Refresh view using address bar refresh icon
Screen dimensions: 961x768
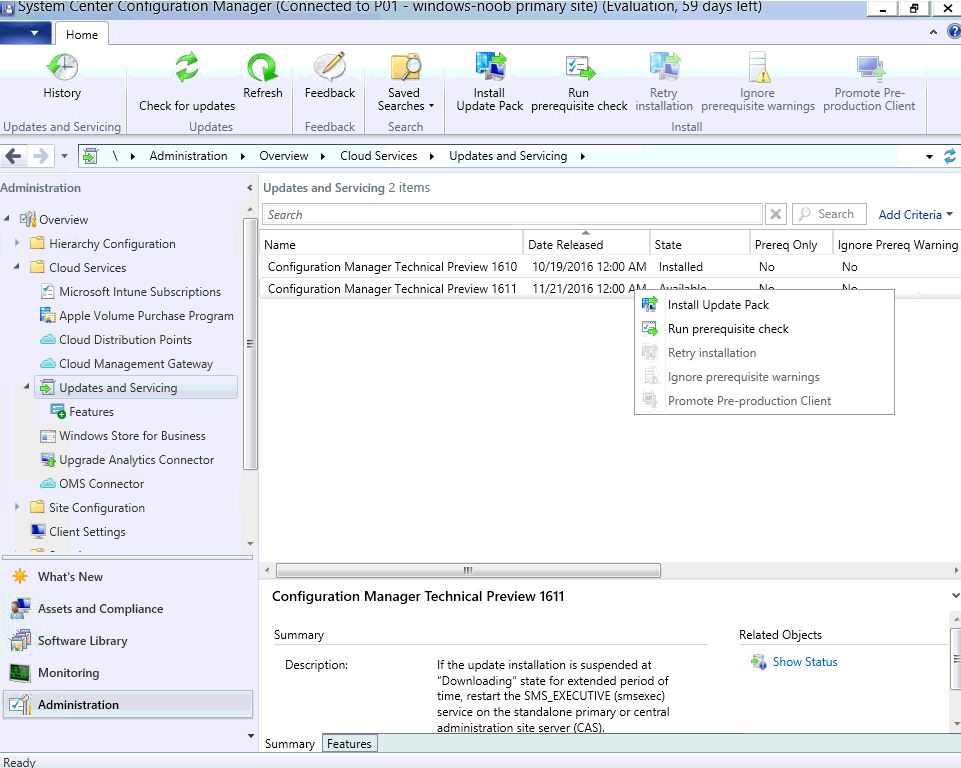coord(950,156)
